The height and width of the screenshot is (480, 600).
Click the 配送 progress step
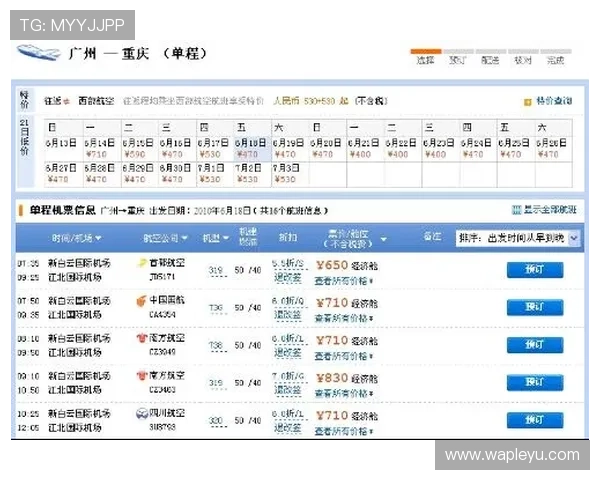(x=490, y=57)
